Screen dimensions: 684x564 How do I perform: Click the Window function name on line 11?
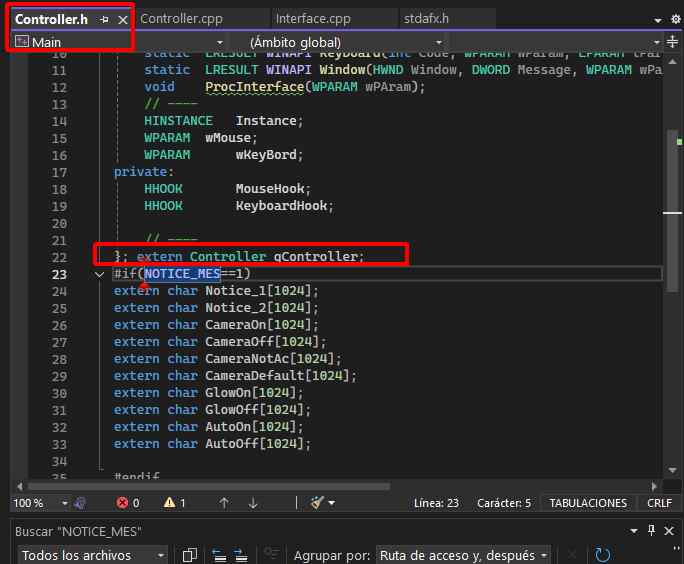342,70
